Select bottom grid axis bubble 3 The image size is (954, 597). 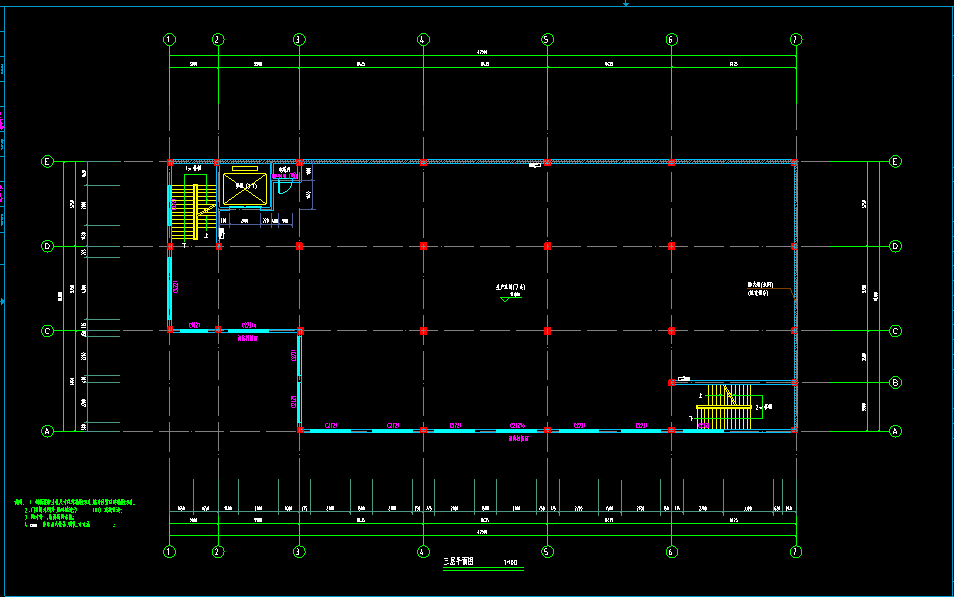tap(298, 551)
